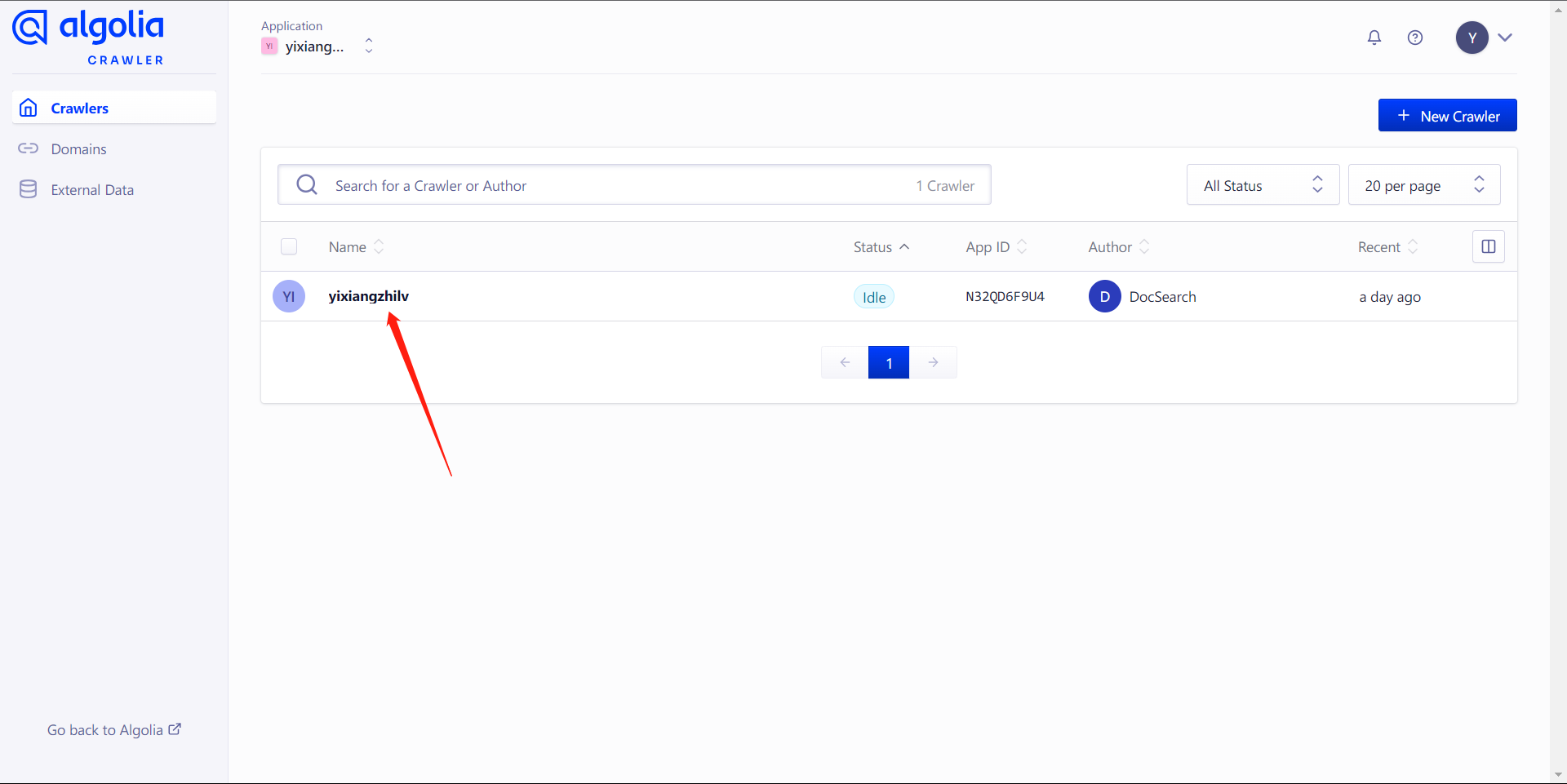Focus the crawler or author search field
Image resolution: width=1567 pixels, height=784 pixels.
pos(612,186)
